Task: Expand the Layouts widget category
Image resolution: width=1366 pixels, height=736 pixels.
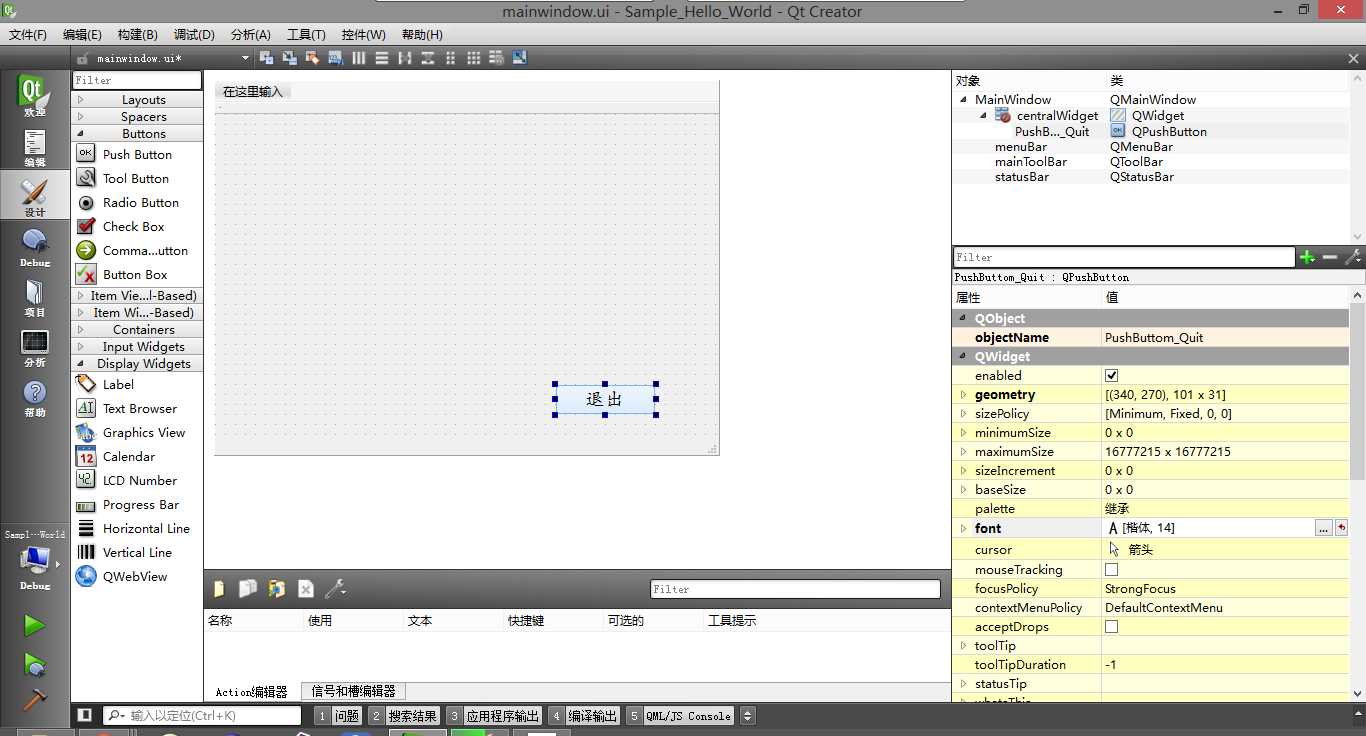Action: point(137,100)
